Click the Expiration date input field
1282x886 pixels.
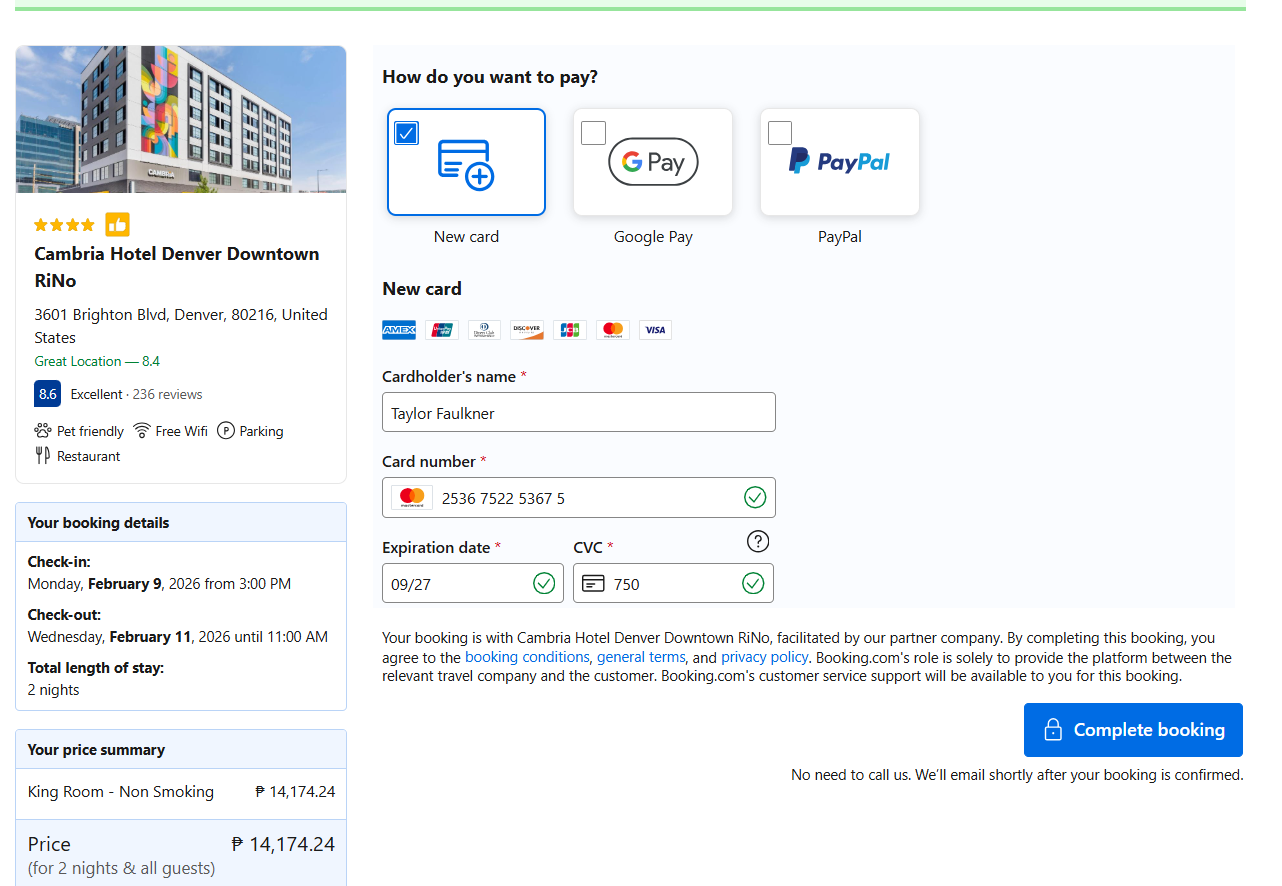click(473, 583)
